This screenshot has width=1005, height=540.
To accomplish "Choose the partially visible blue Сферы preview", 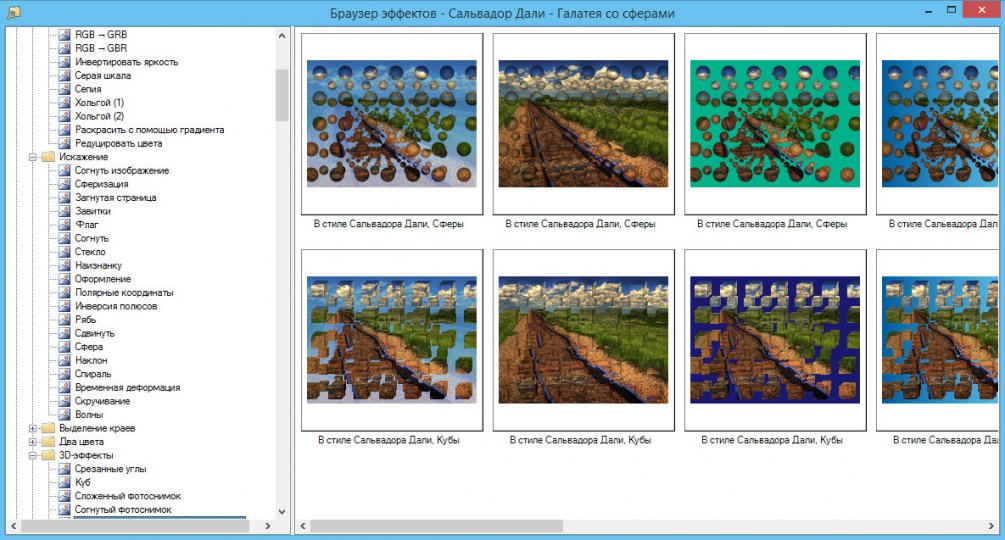I will click(938, 124).
